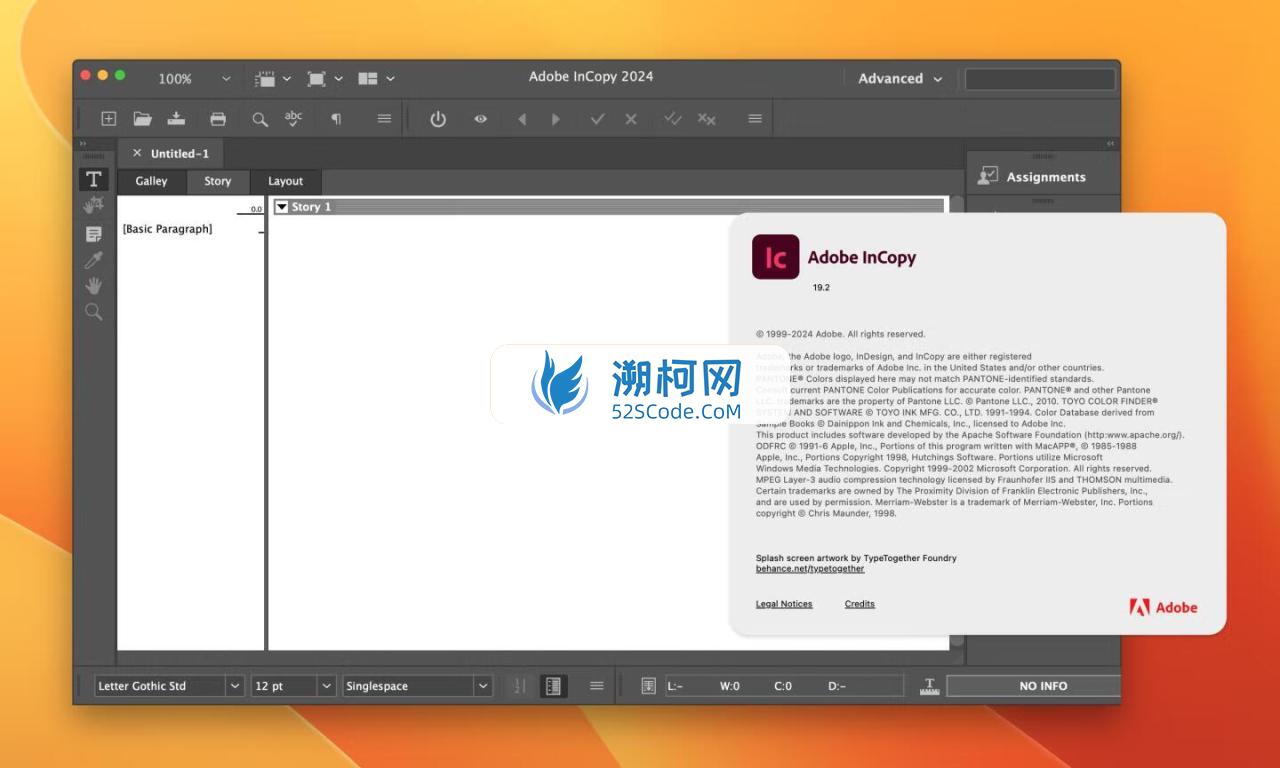
Task: Click the search field in title bar
Action: click(x=1040, y=79)
